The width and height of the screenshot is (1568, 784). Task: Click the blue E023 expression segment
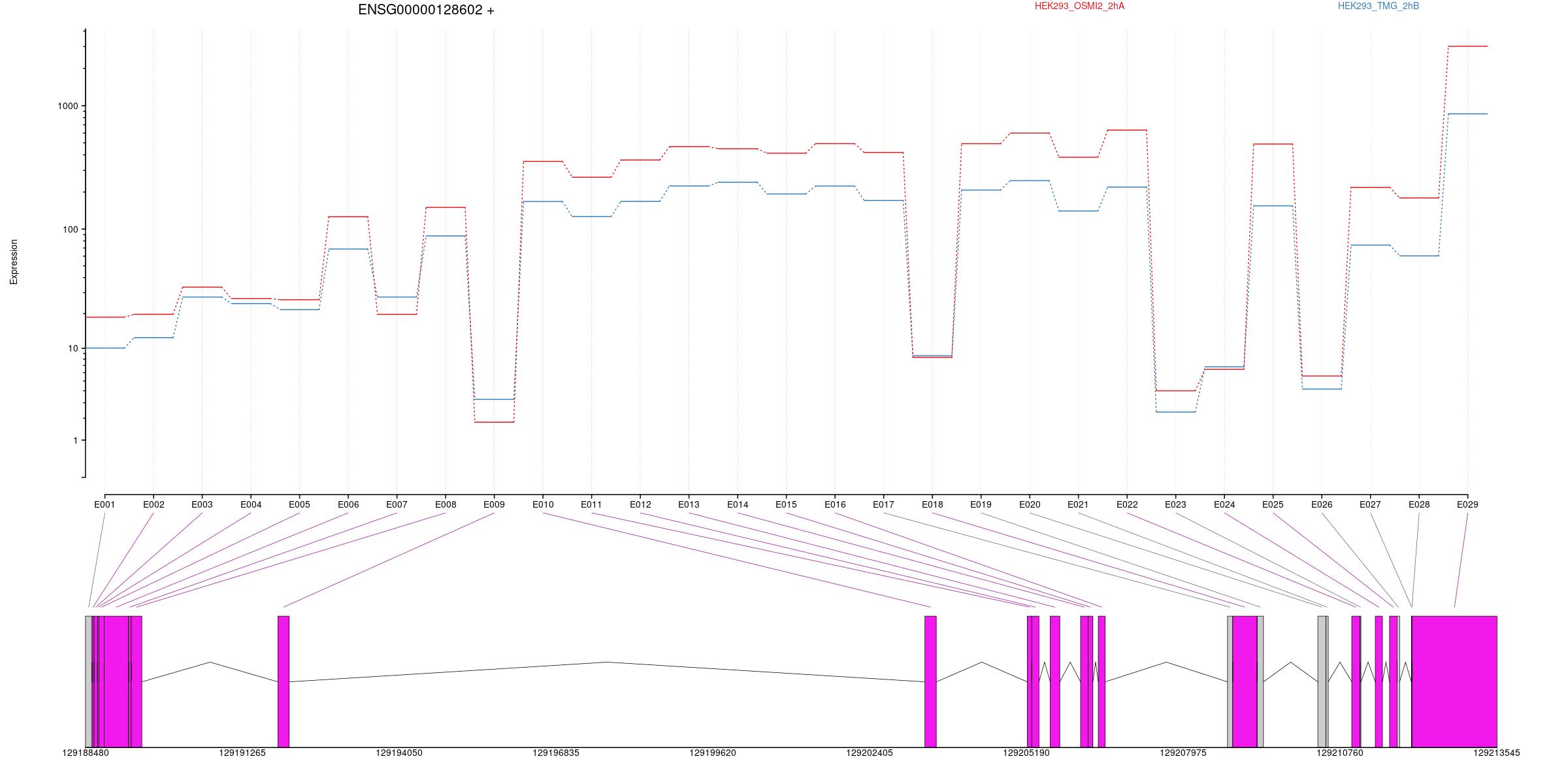click(x=1175, y=412)
